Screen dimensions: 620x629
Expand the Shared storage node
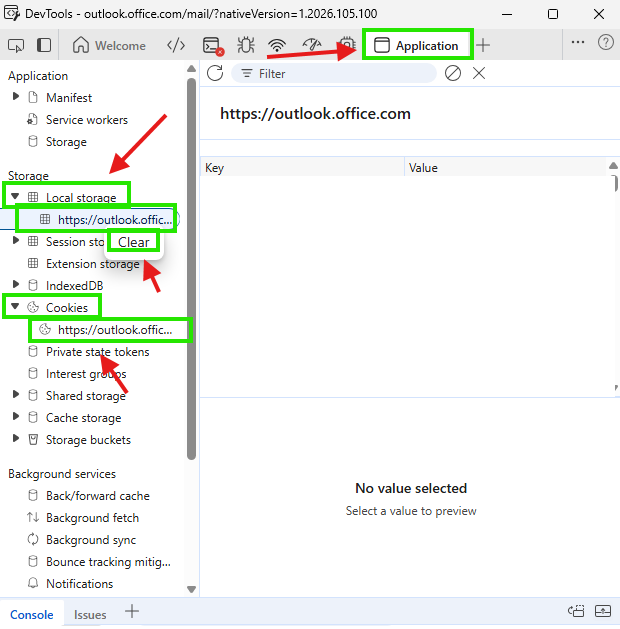point(16,395)
